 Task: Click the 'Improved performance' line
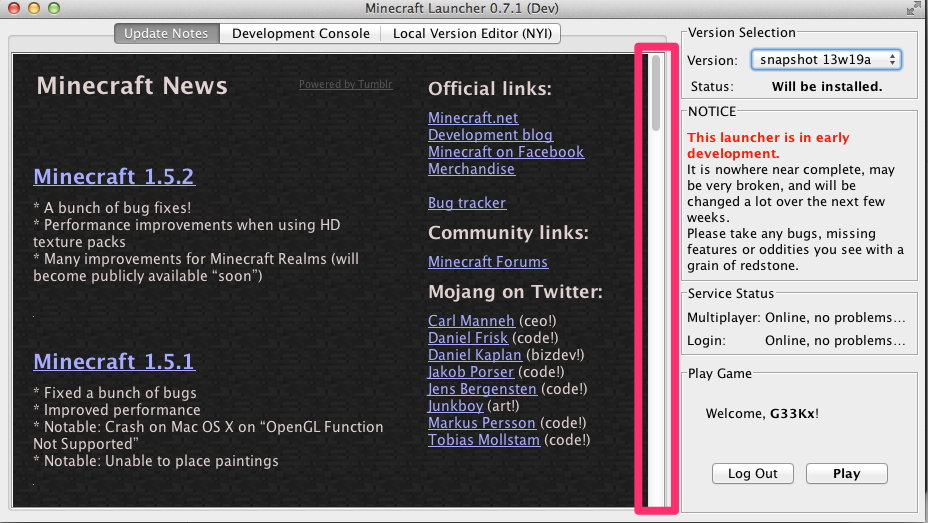tap(117, 410)
